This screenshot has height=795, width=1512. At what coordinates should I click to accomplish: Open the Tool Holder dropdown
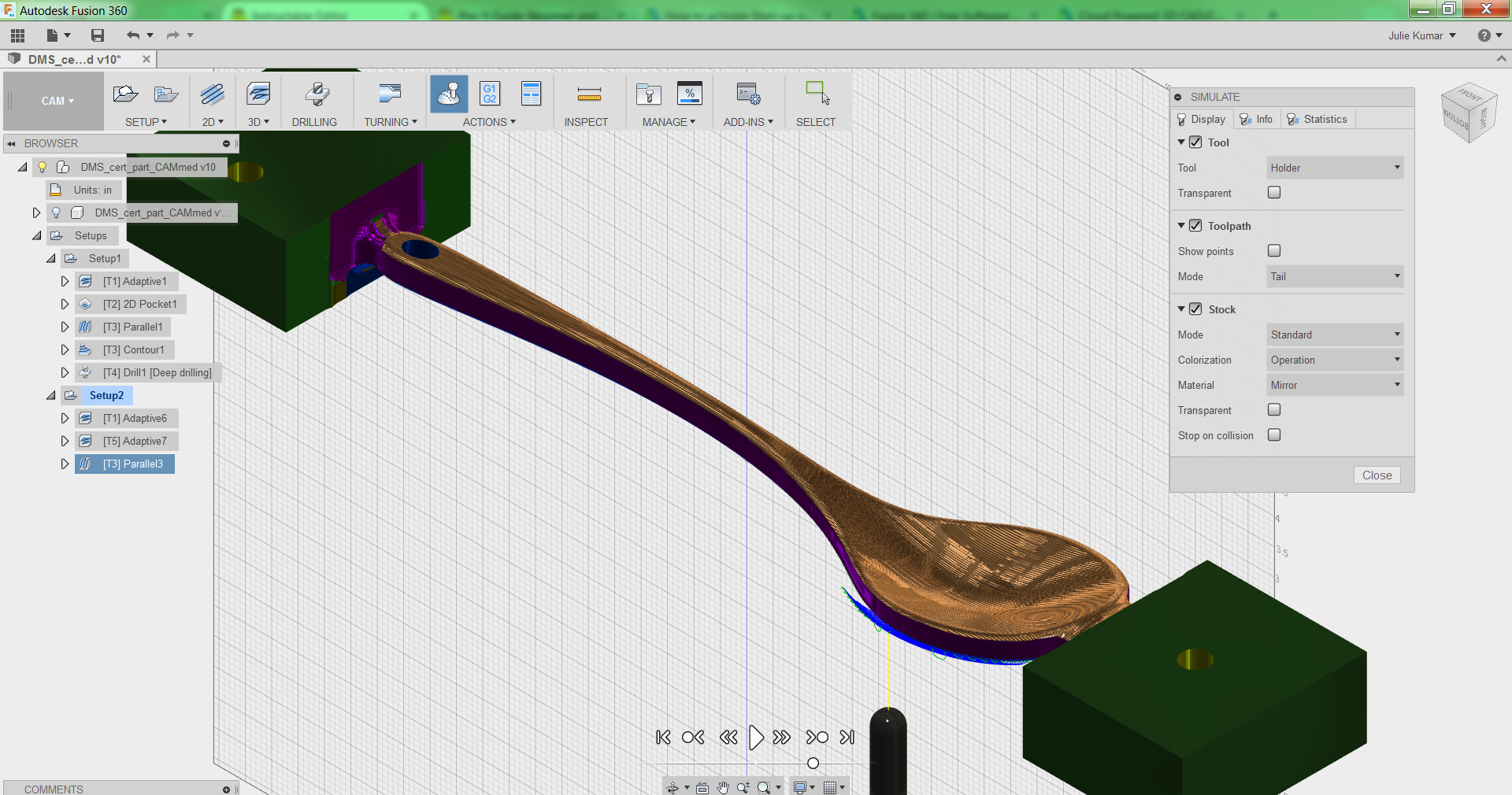[x=1335, y=168]
